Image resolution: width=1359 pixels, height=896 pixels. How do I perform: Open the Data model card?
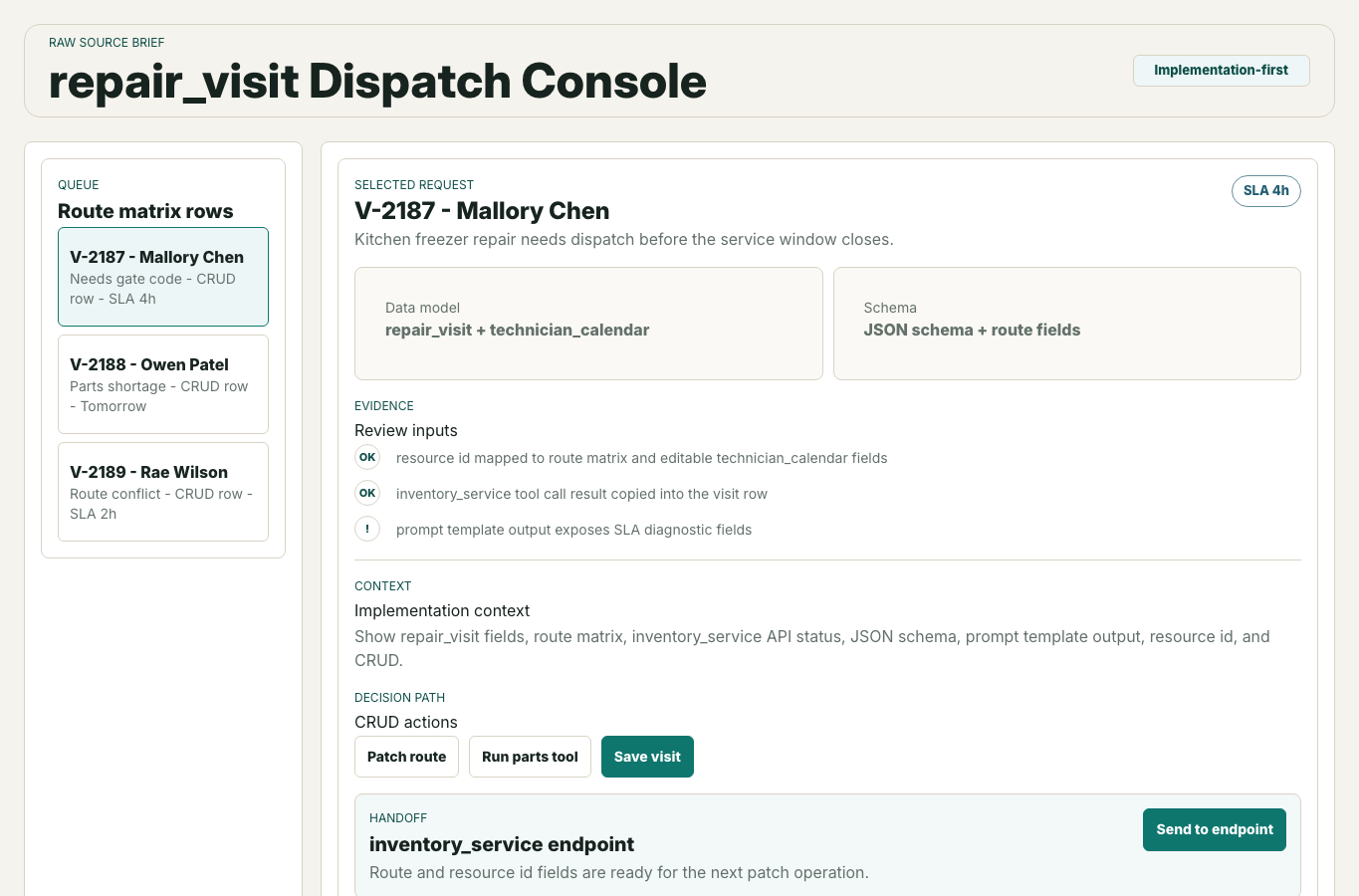[x=588, y=324]
